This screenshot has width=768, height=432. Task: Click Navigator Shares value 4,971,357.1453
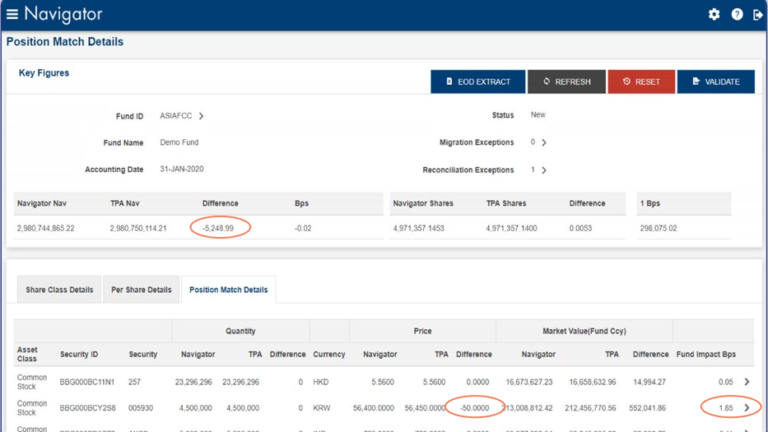(418, 228)
